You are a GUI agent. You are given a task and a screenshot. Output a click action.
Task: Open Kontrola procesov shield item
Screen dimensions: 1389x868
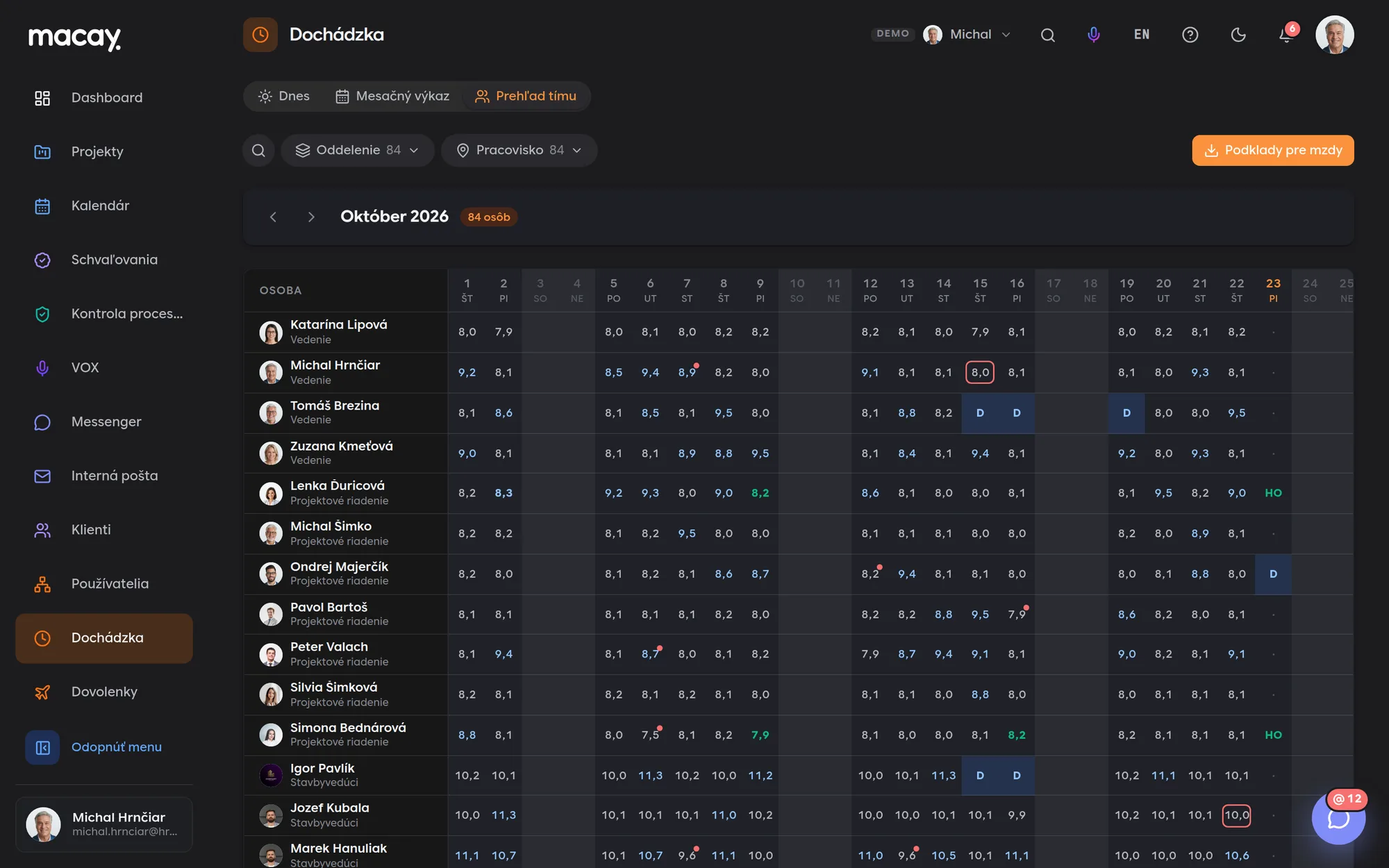pyautogui.click(x=103, y=314)
